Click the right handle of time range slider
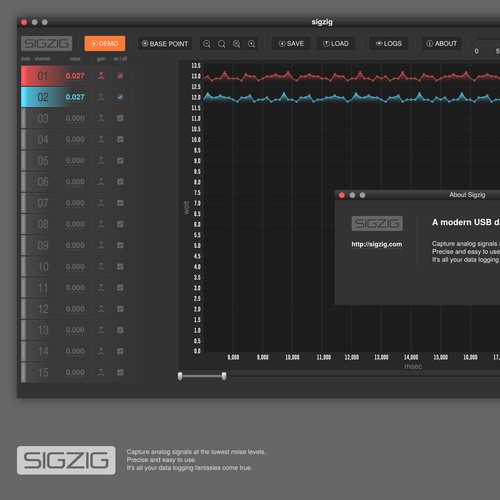 [224, 376]
